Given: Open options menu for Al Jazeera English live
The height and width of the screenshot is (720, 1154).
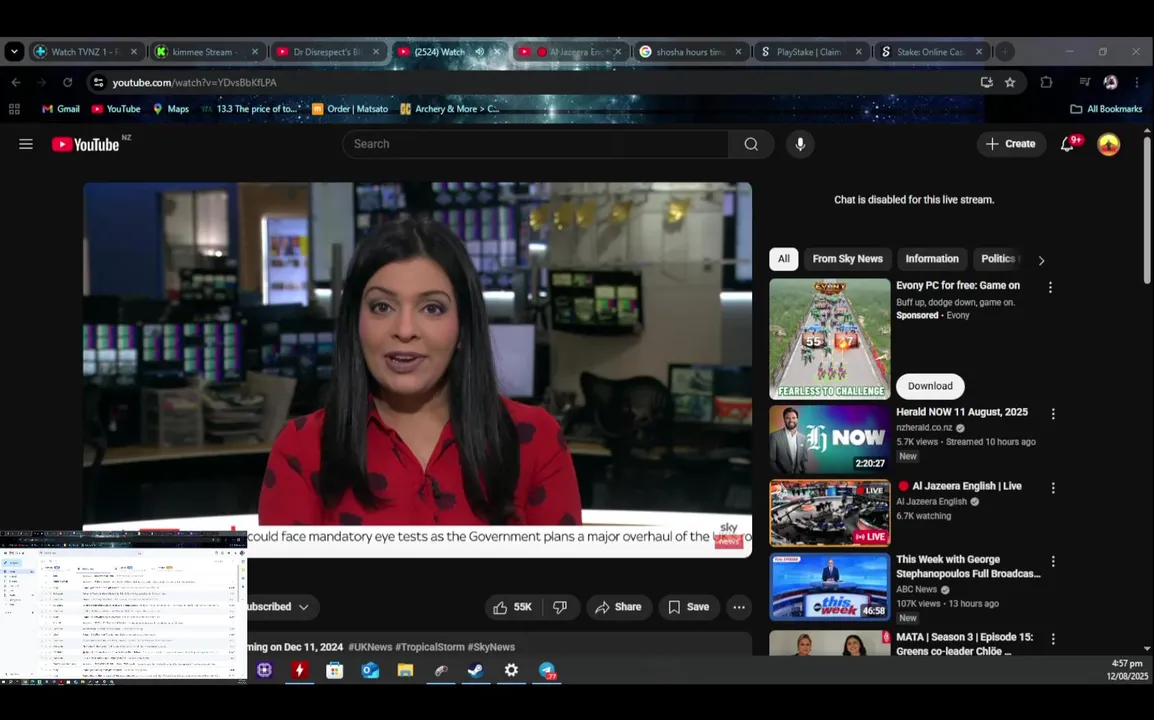Looking at the screenshot, I should point(1053,488).
